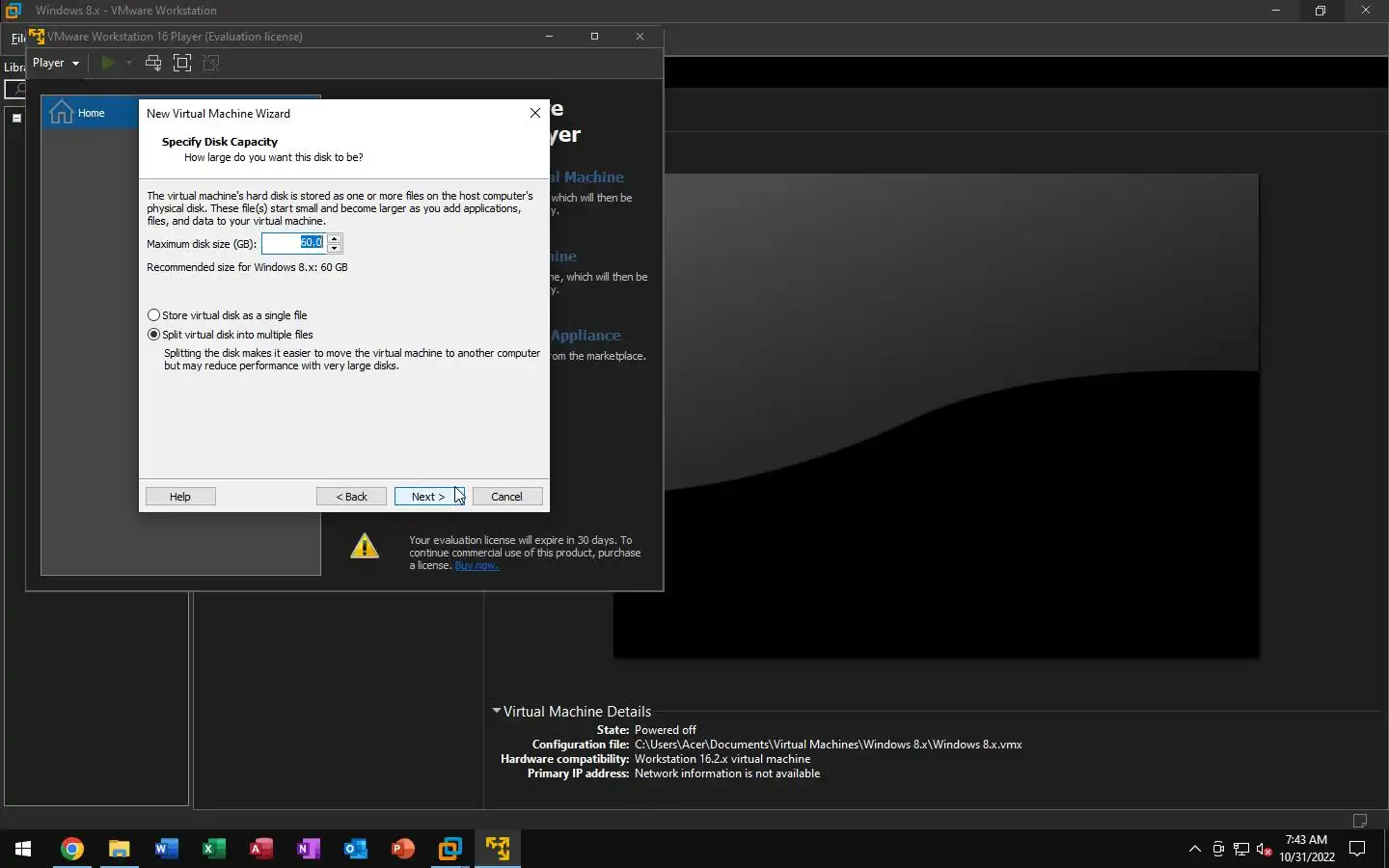1389x868 pixels.
Task: Open Microsoft Access from taskbar
Action: [260, 849]
